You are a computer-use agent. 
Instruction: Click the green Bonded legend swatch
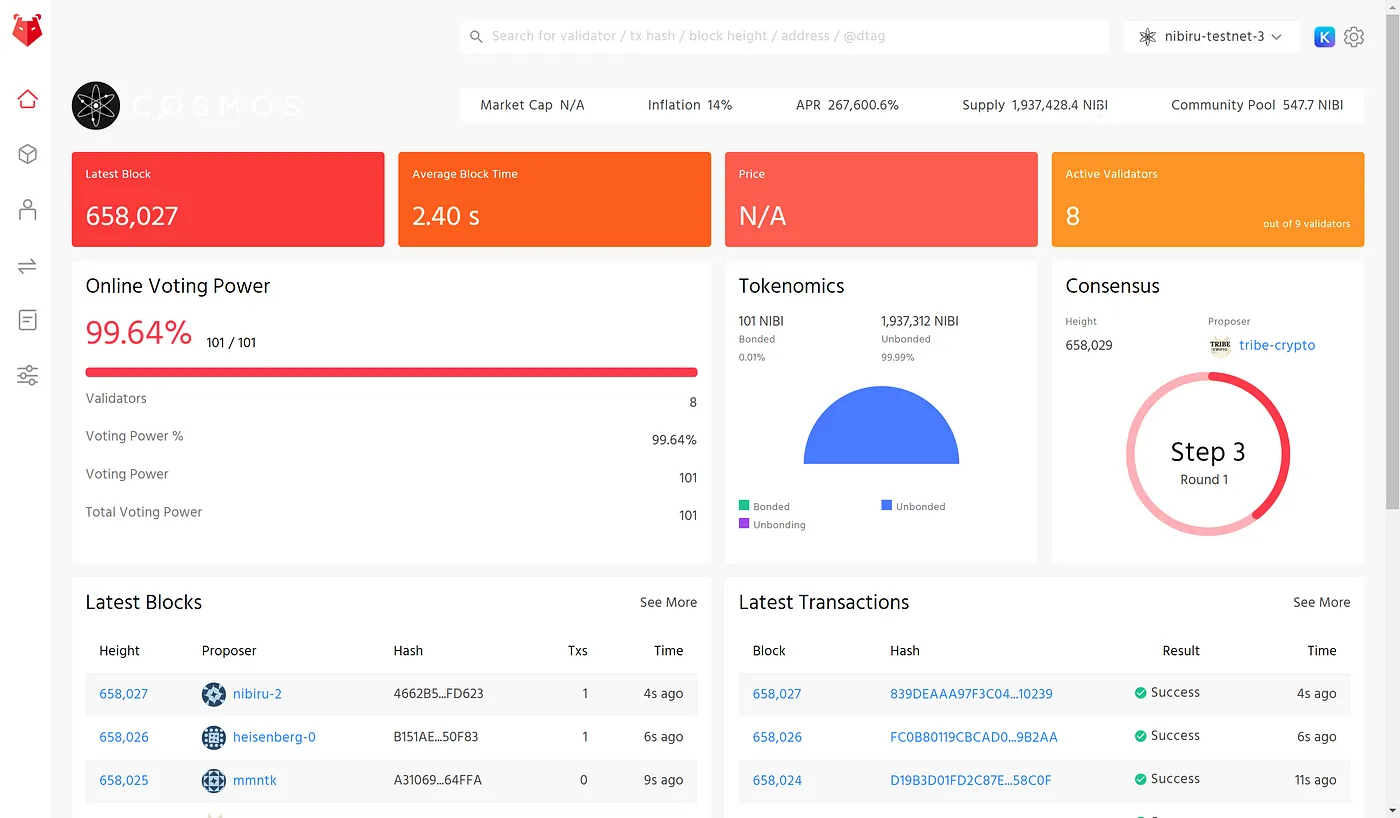(x=744, y=506)
